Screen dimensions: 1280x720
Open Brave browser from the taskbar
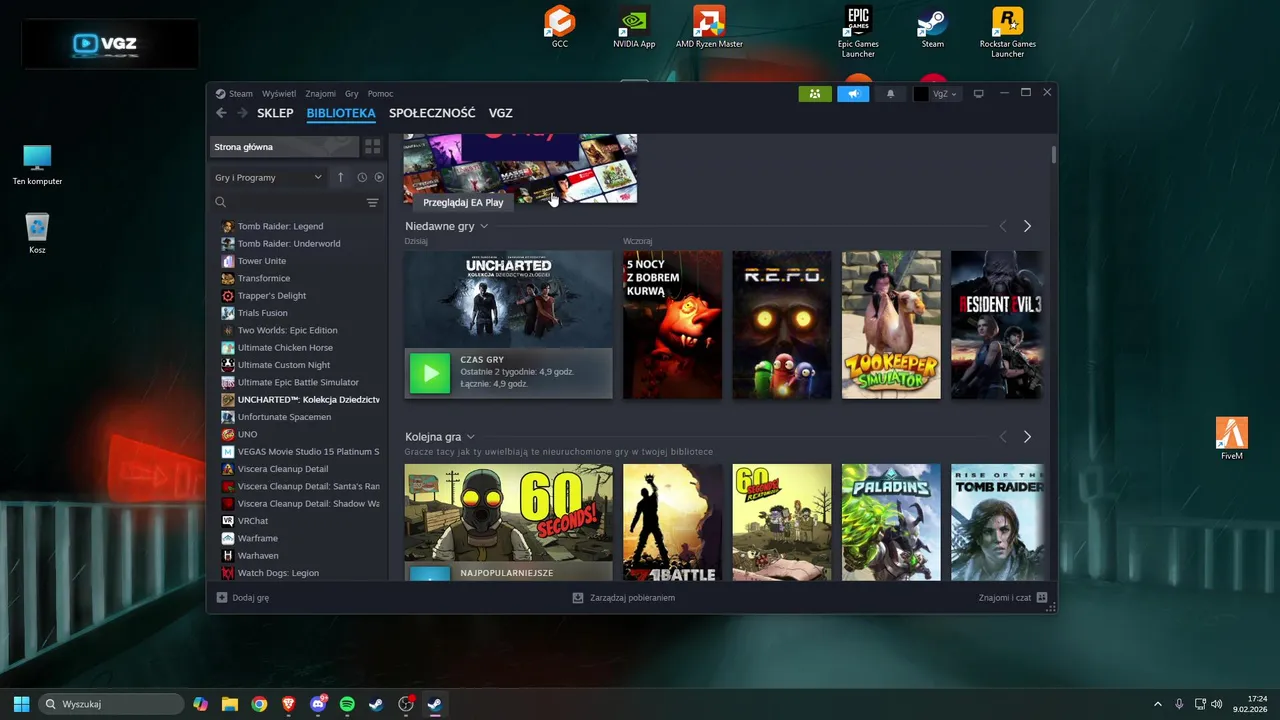click(x=289, y=704)
